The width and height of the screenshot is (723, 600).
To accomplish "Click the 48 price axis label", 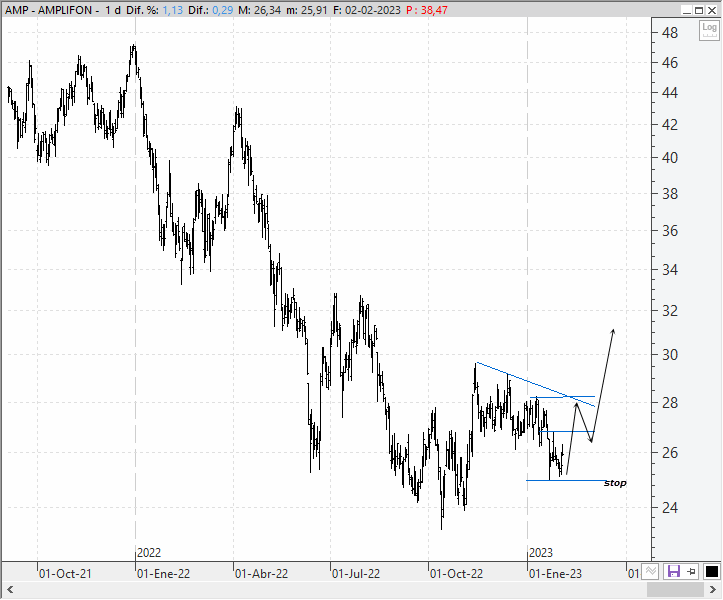I will [x=670, y=33].
